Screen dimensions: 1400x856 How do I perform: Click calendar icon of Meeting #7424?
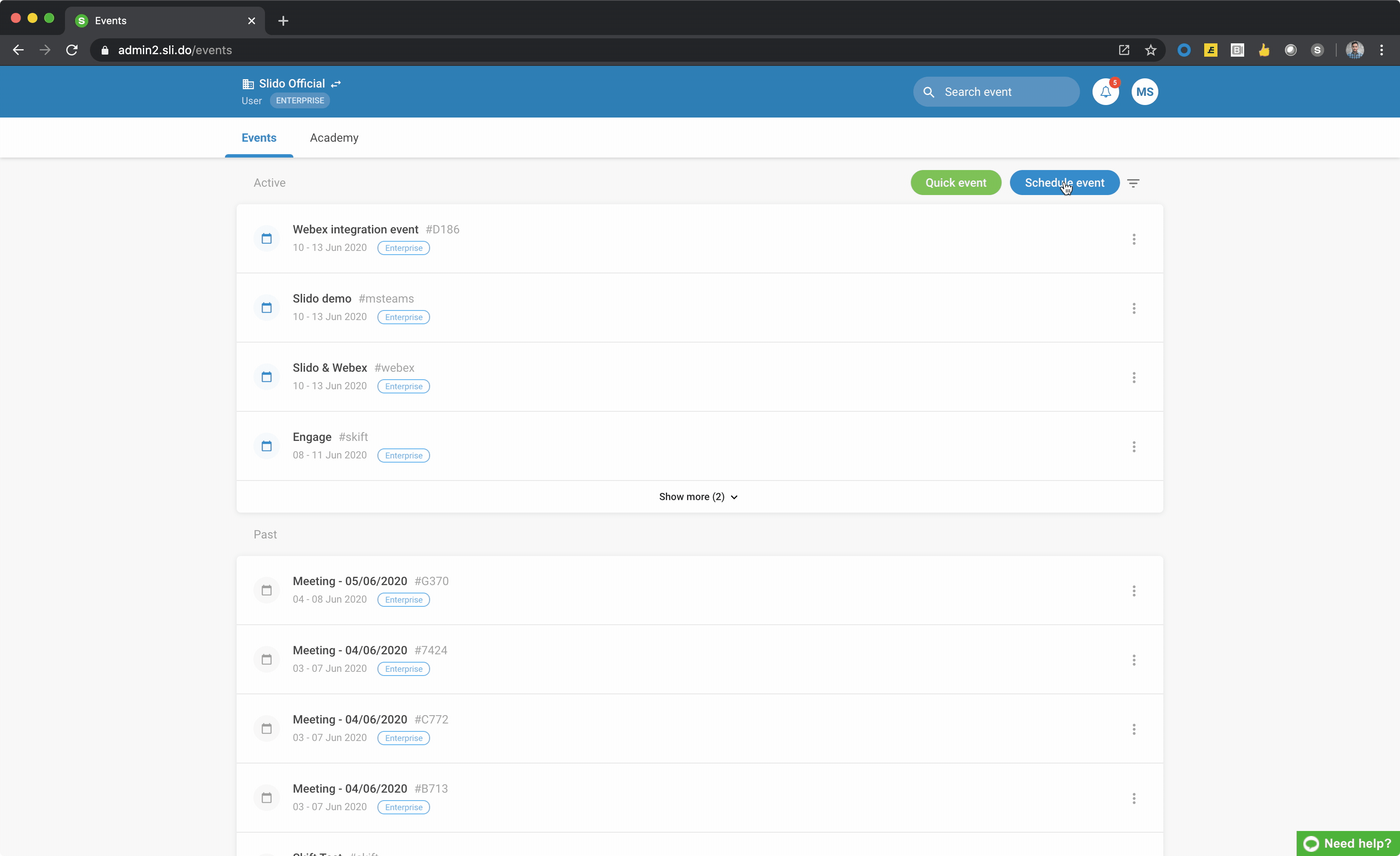267,659
